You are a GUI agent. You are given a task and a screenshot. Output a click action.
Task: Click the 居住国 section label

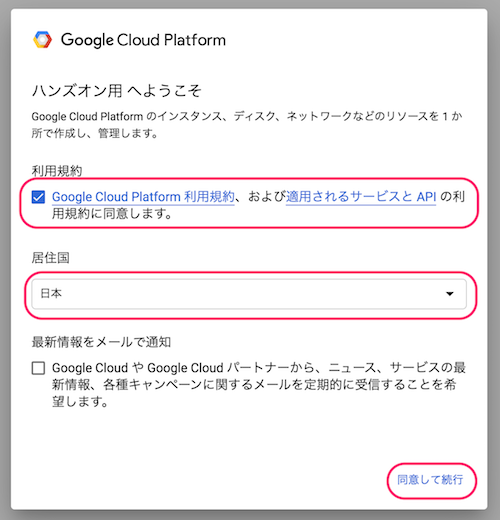(x=51, y=258)
